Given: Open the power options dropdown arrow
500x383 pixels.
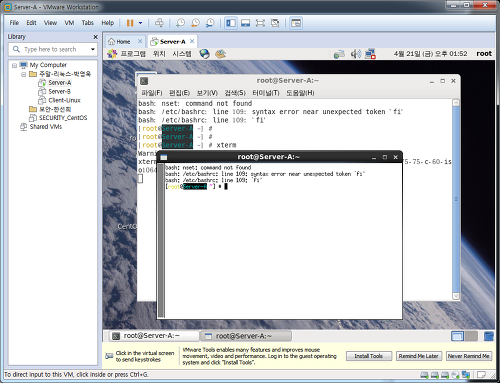Looking at the screenshot, I should click(x=140, y=23).
